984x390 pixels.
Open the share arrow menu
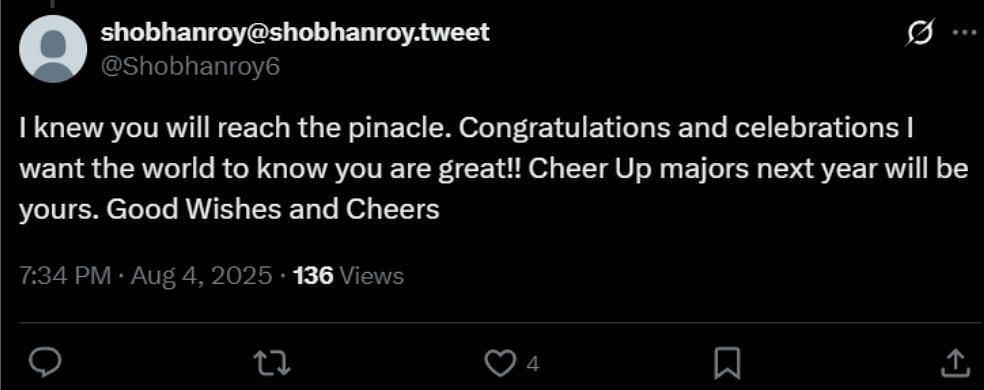coord(955,363)
